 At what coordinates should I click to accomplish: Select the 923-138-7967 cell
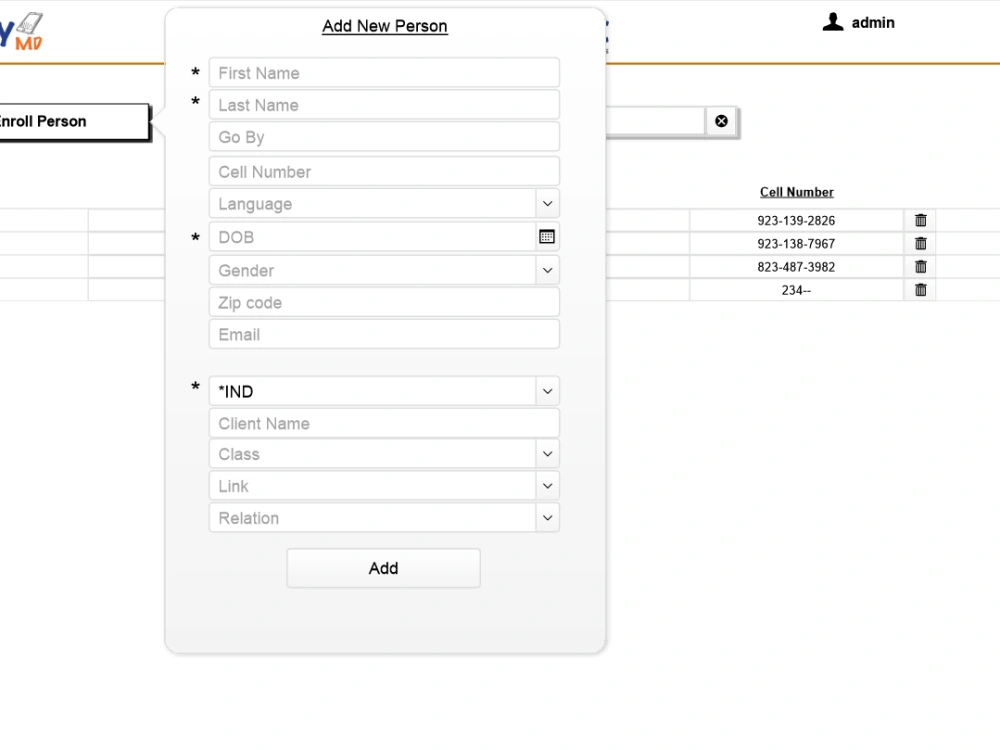click(796, 244)
